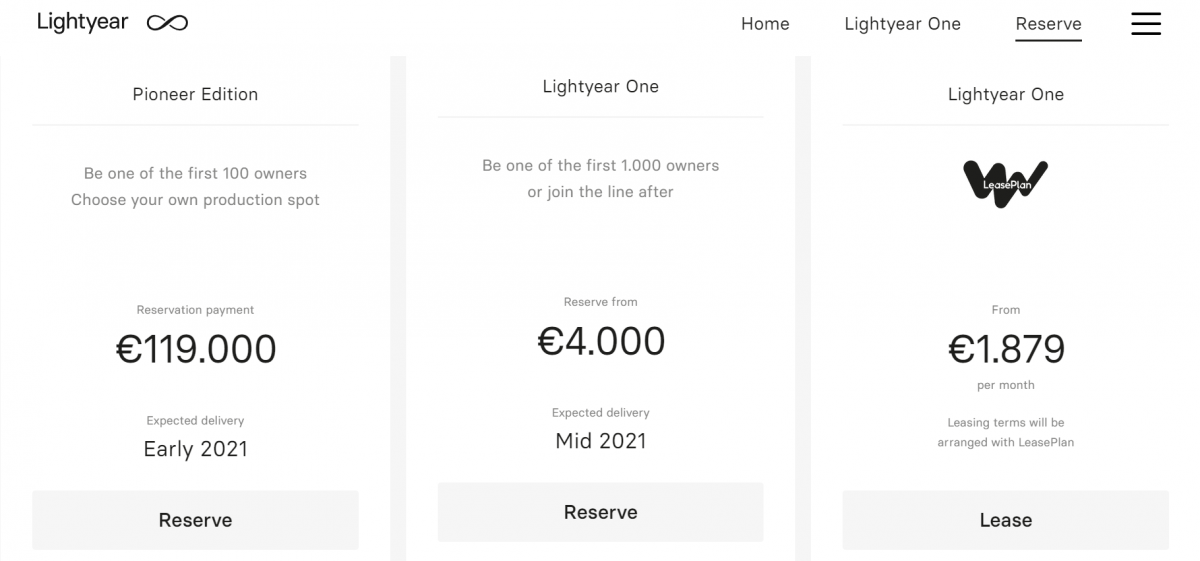Image resolution: width=1200 pixels, height=561 pixels.
Task: Click the Early 2021 delivery text
Action: 195,449
